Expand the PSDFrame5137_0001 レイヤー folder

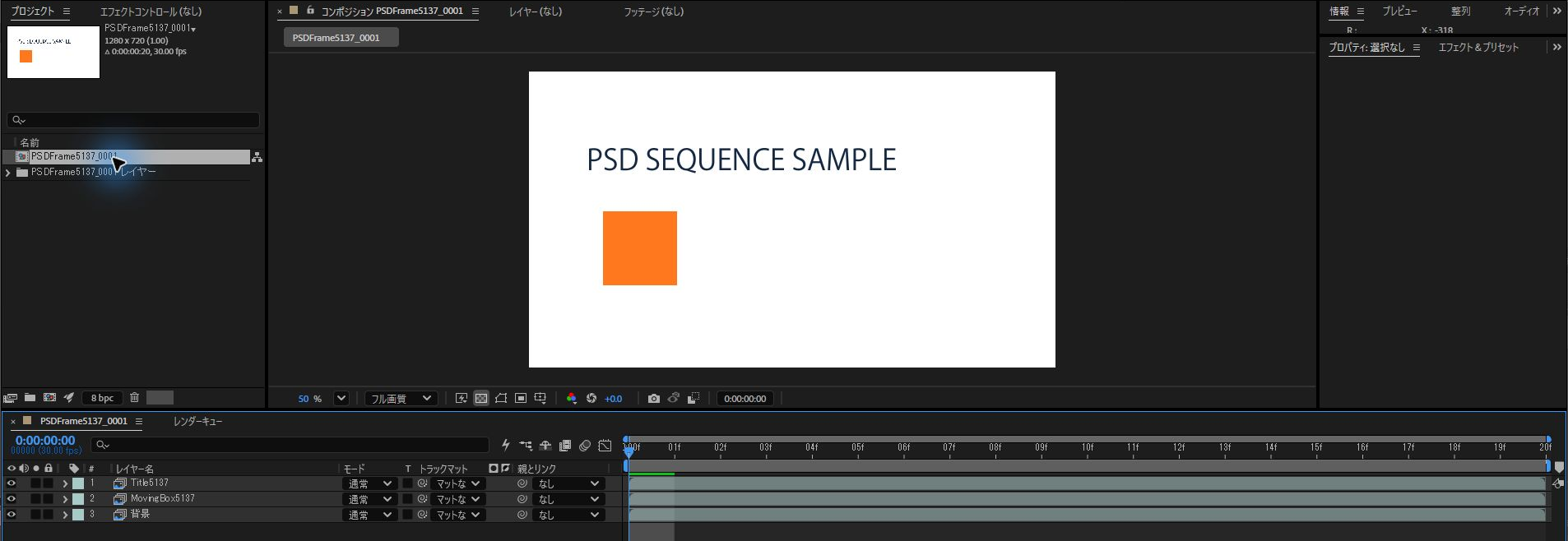coord(8,173)
